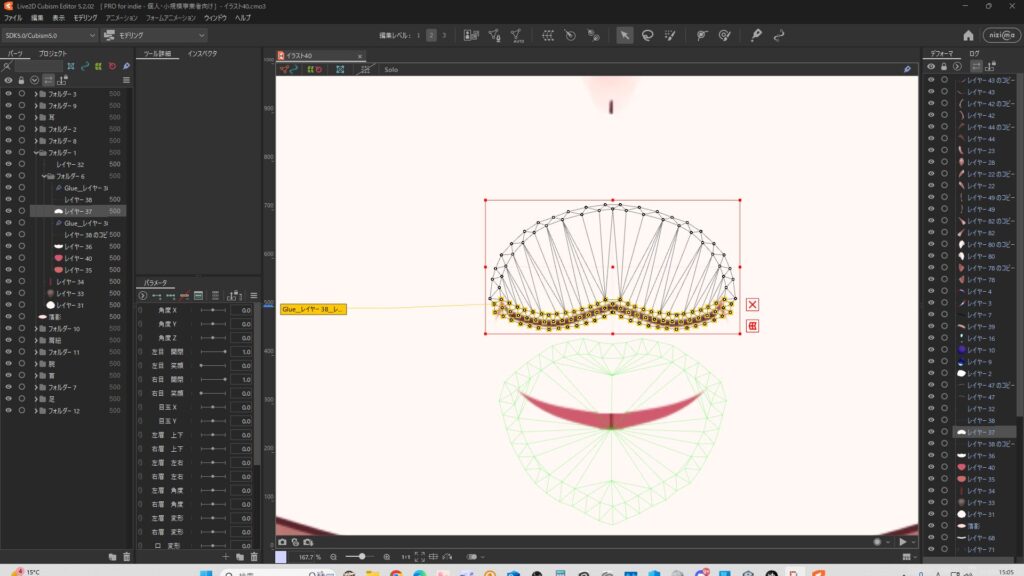Image resolution: width=1024 pixels, height=576 pixels.
Task: Add a new parameter with plus icon
Action: point(225,557)
